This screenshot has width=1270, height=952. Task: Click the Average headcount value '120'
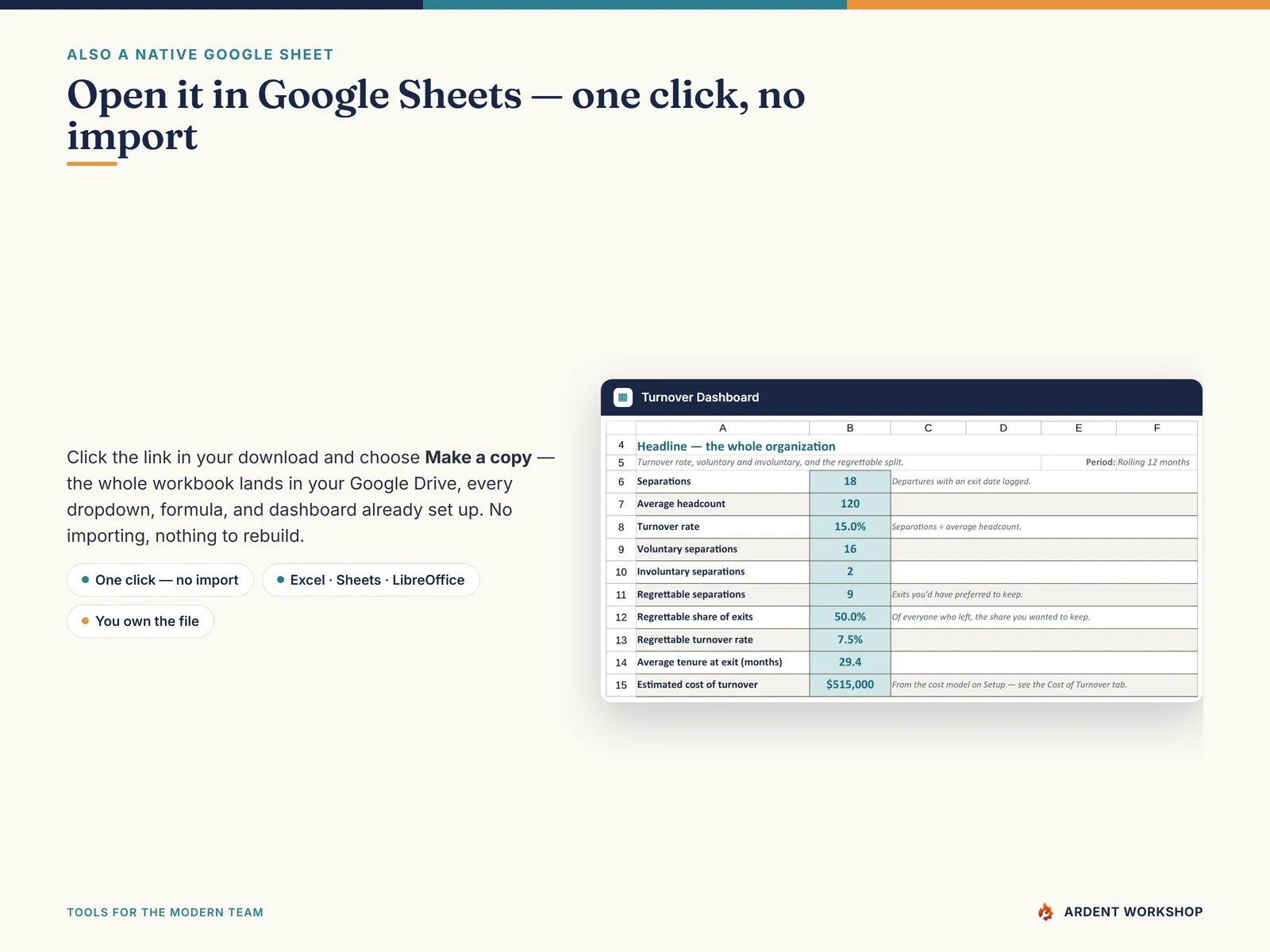click(850, 504)
